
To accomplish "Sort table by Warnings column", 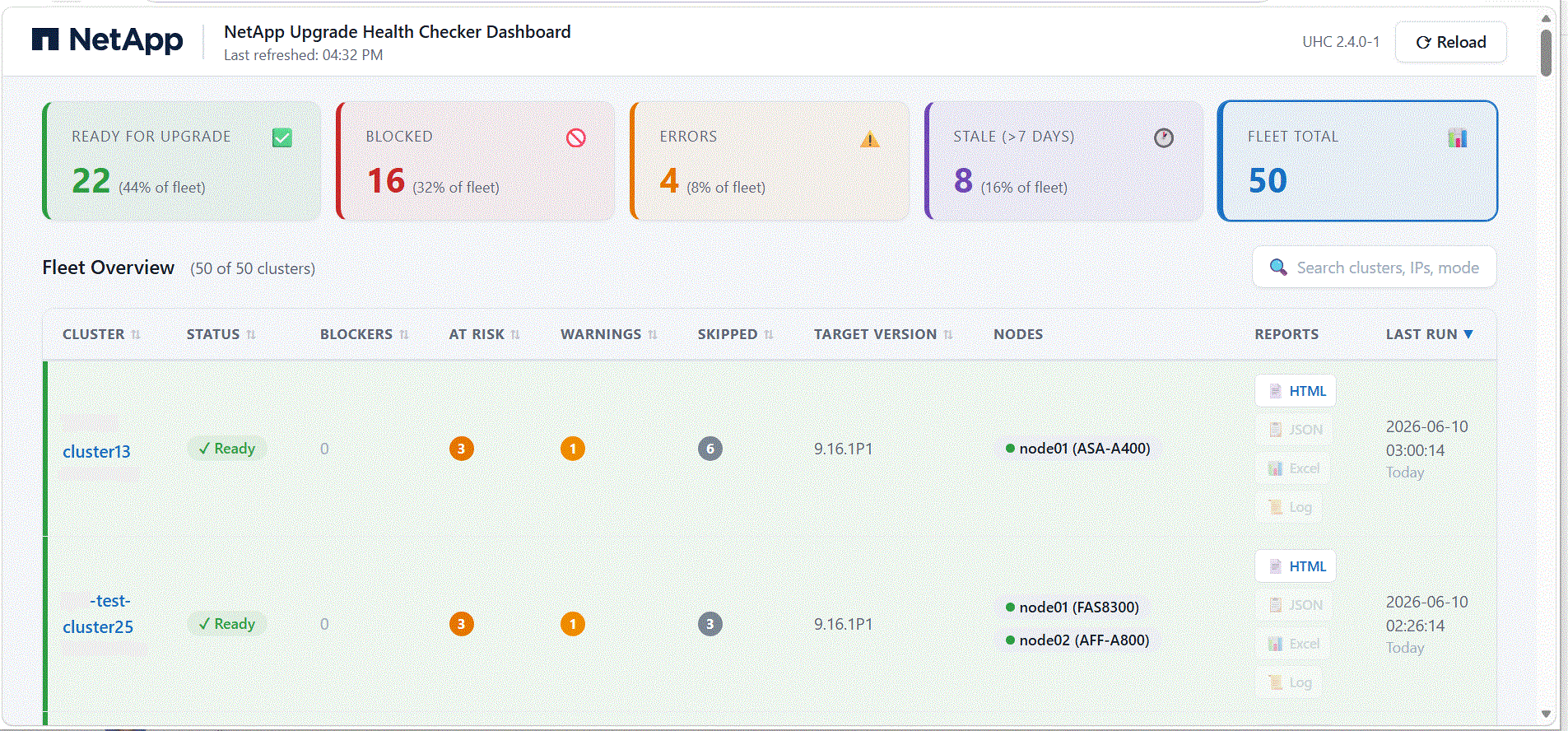I will 608,334.
